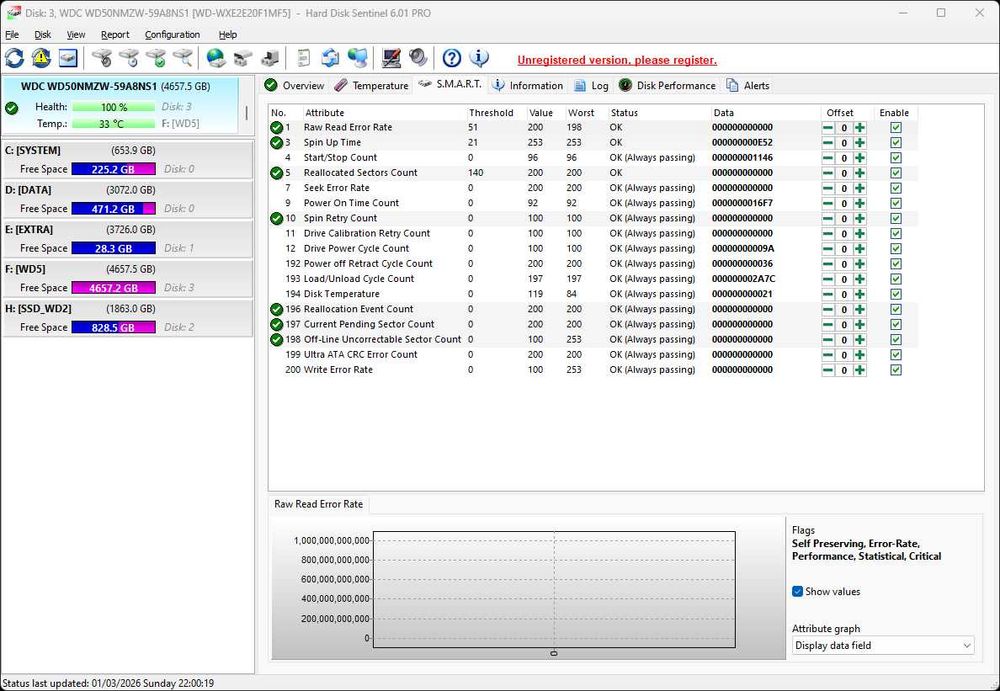Click the blue sync arrows document icon
This screenshot has height=691, width=1000.
click(330, 58)
